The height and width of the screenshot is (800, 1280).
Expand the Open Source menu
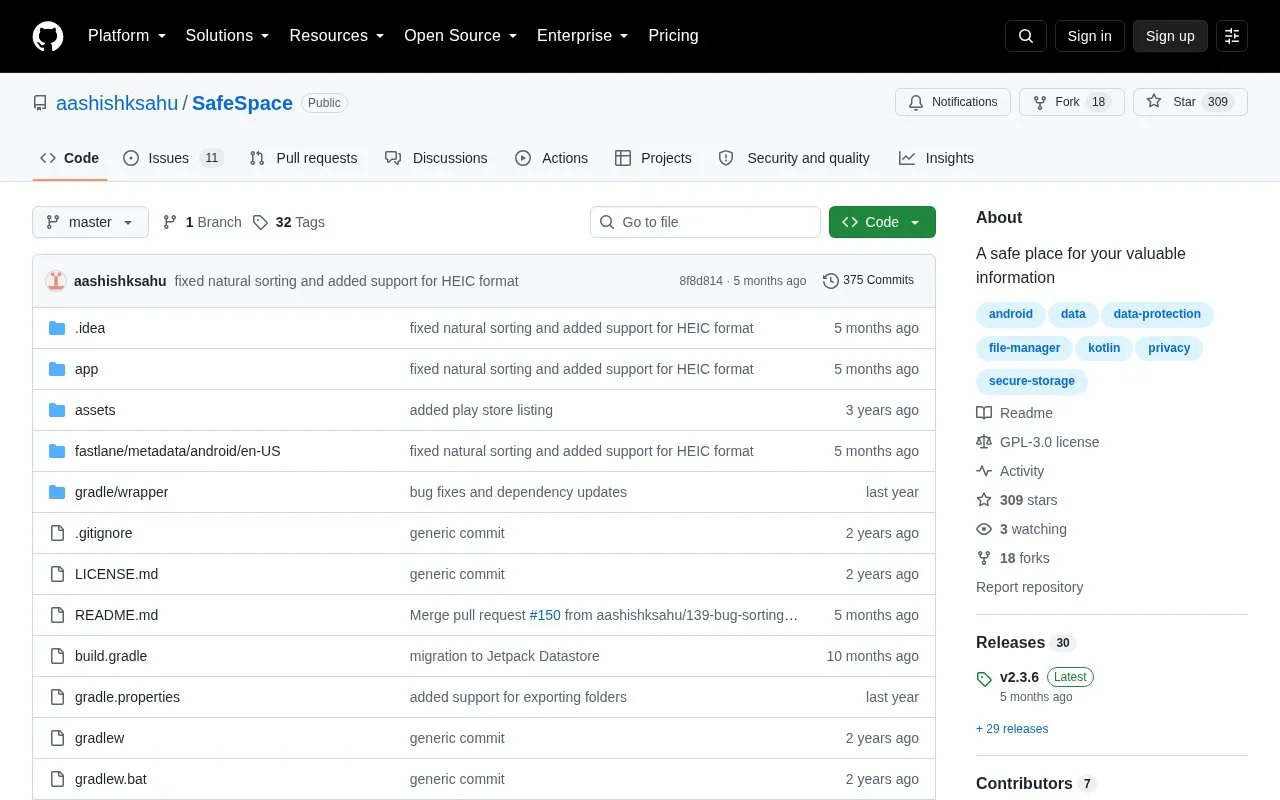[x=461, y=36]
